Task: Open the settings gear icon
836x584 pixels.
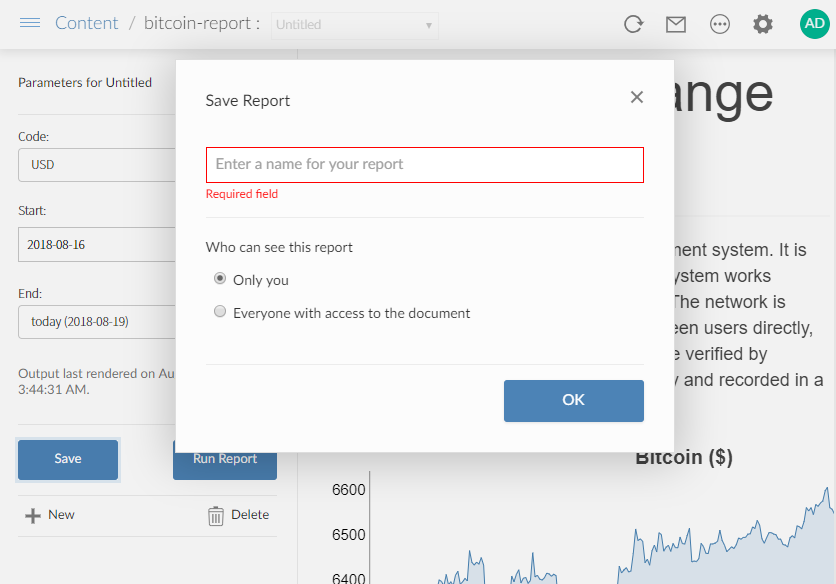Action: pos(763,24)
